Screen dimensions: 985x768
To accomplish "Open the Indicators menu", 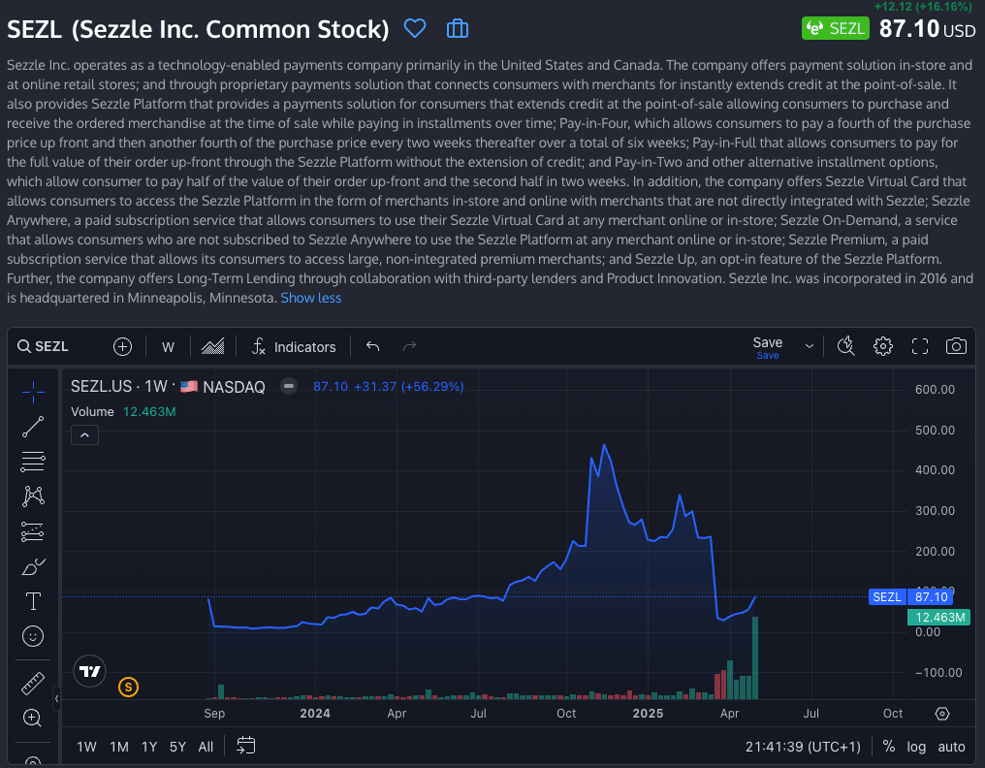I will 294,347.
